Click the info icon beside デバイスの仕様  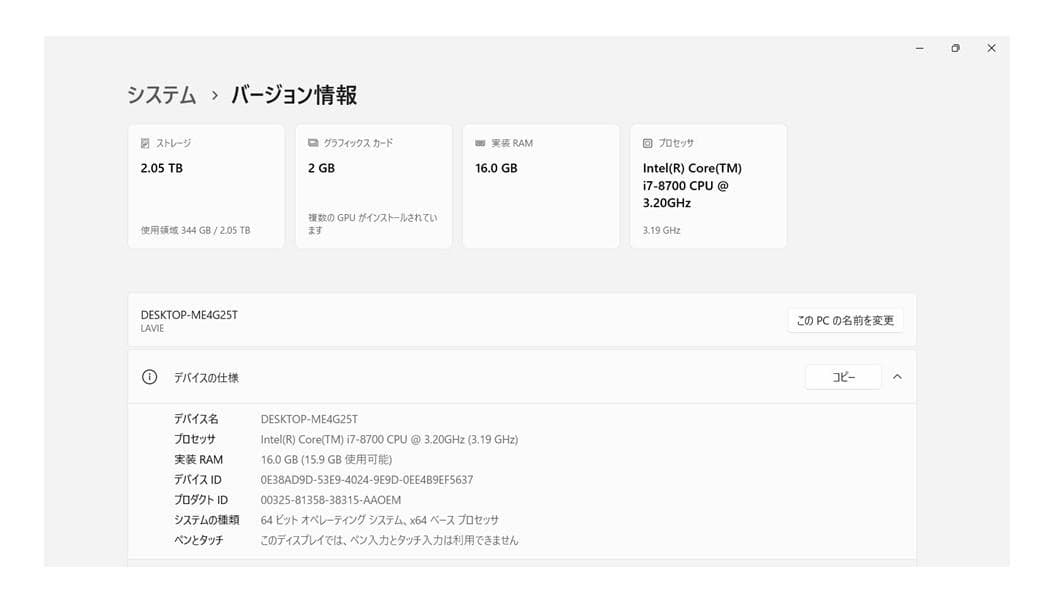(148, 377)
